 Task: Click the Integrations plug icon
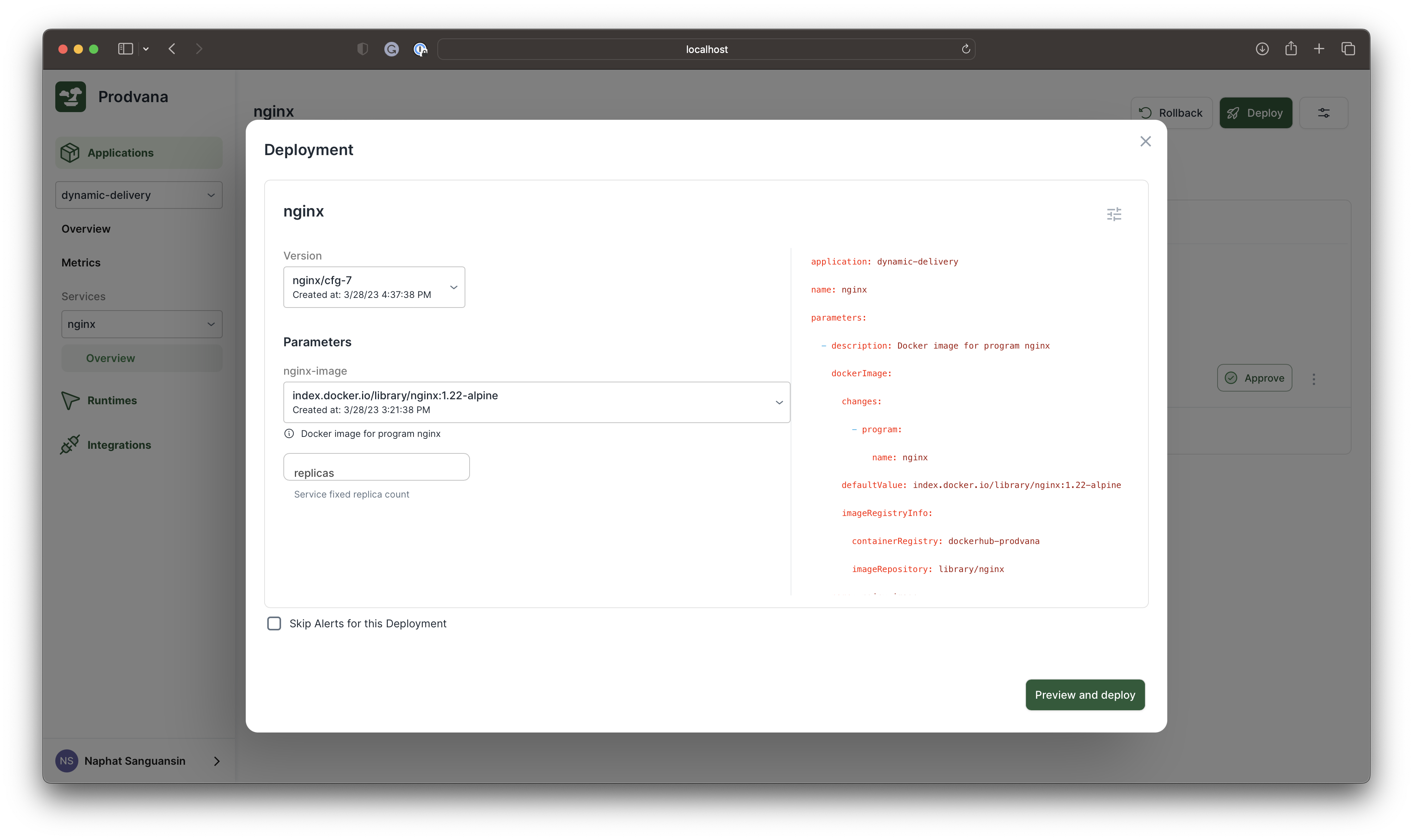tap(70, 445)
